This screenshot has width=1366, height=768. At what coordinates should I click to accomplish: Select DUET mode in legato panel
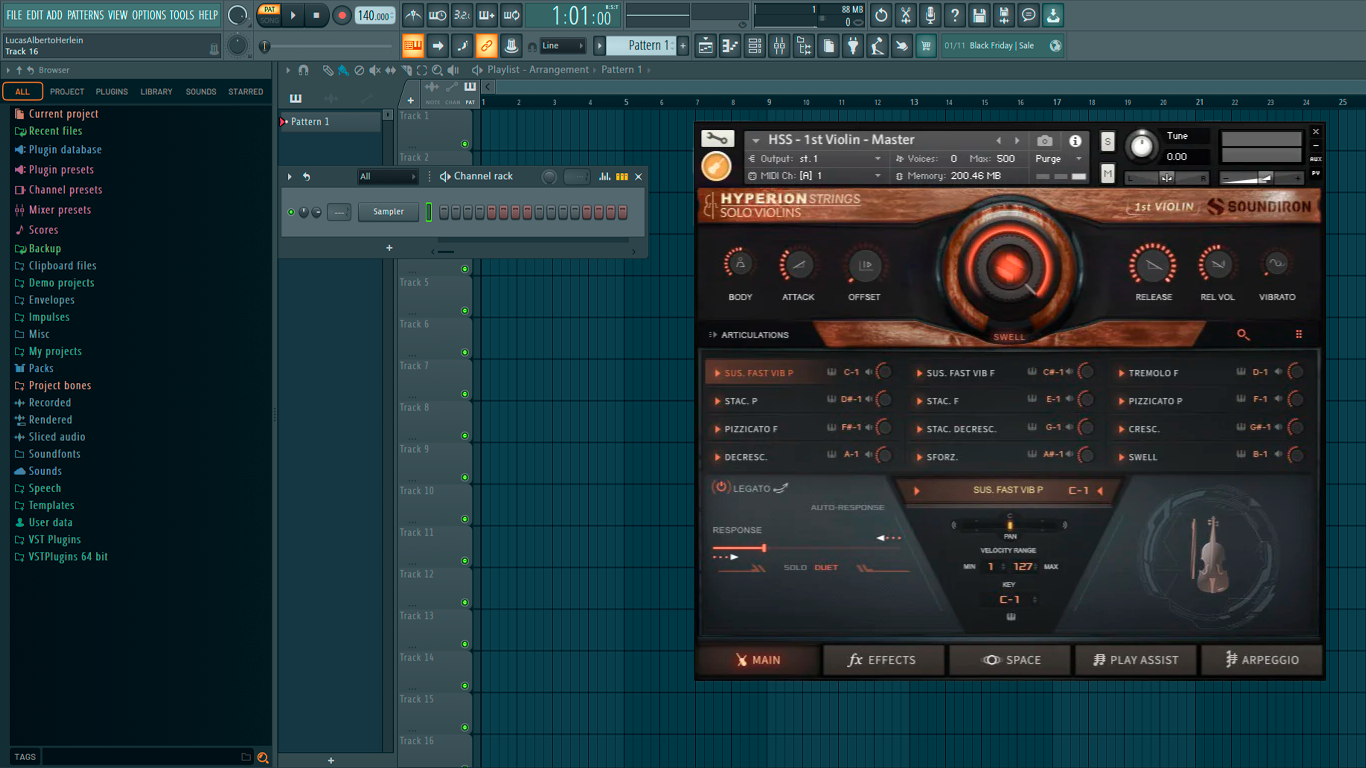point(826,568)
